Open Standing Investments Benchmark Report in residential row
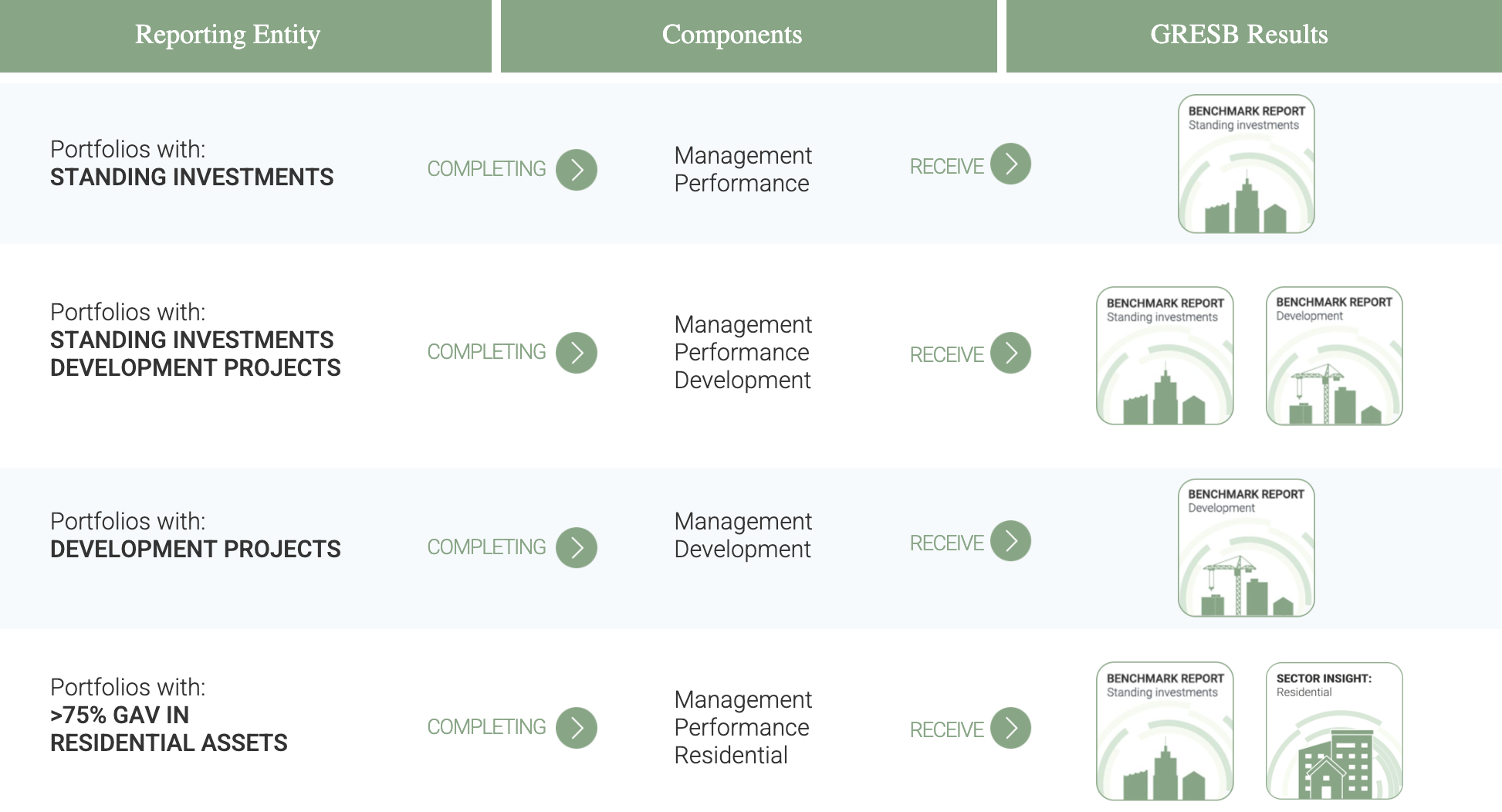This screenshot has width=1502, height=812. 1165,731
